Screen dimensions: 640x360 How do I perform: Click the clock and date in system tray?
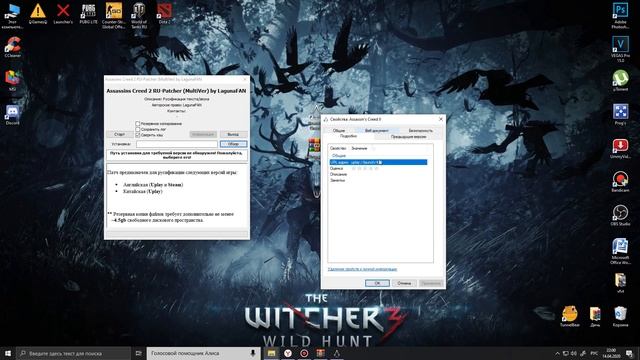611,353
